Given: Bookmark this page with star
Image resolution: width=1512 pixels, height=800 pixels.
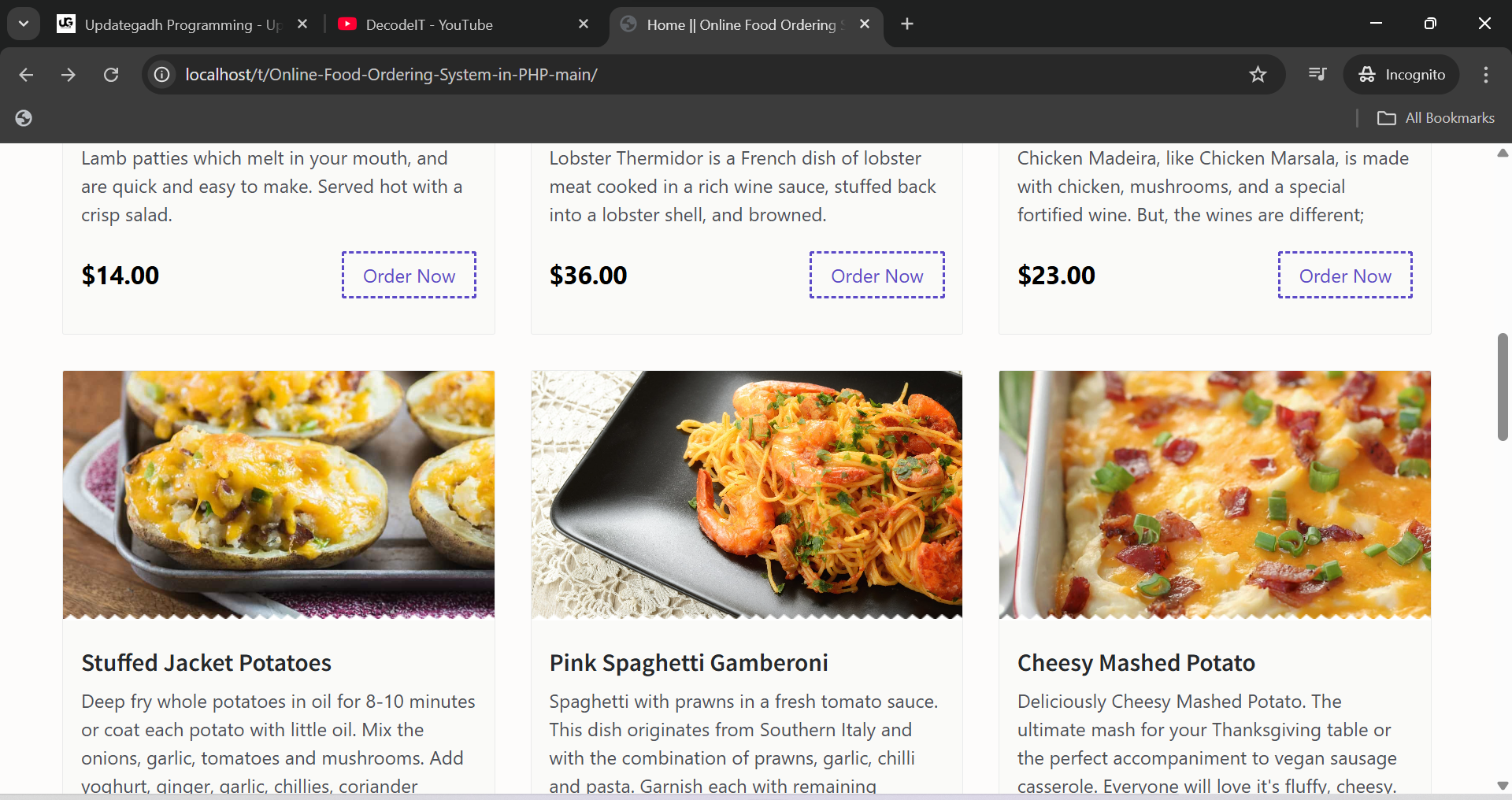Looking at the screenshot, I should [x=1258, y=75].
